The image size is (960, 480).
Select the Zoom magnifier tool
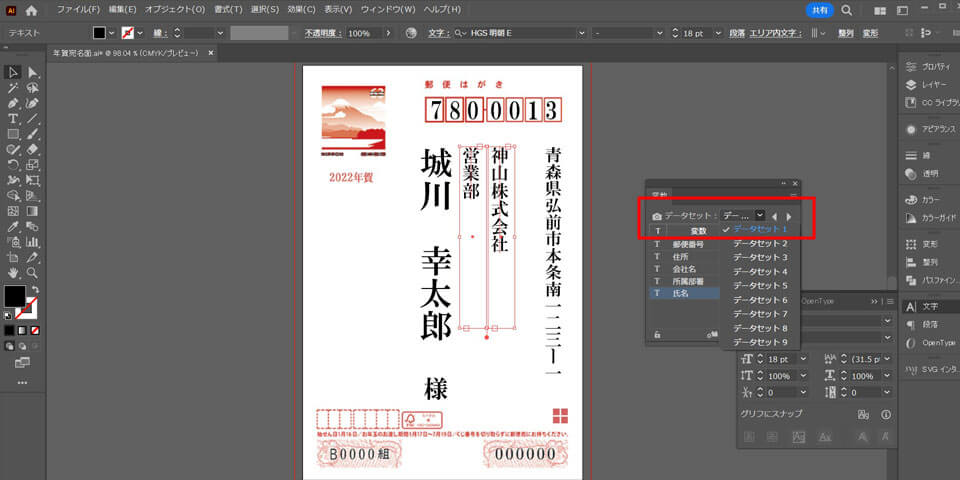pos(33,272)
